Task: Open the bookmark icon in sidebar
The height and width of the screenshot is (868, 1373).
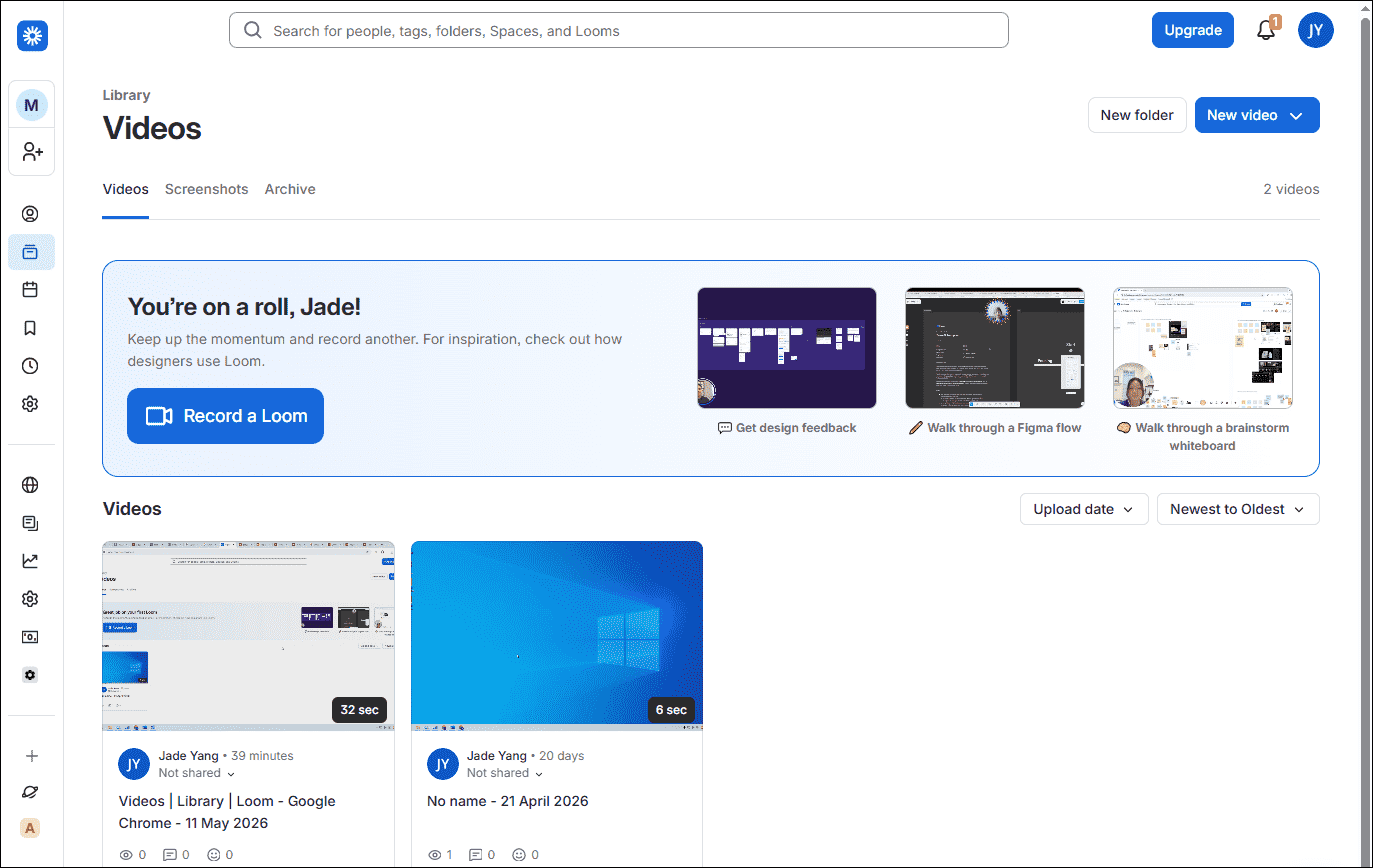Action: pyautogui.click(x=30, y=328)
